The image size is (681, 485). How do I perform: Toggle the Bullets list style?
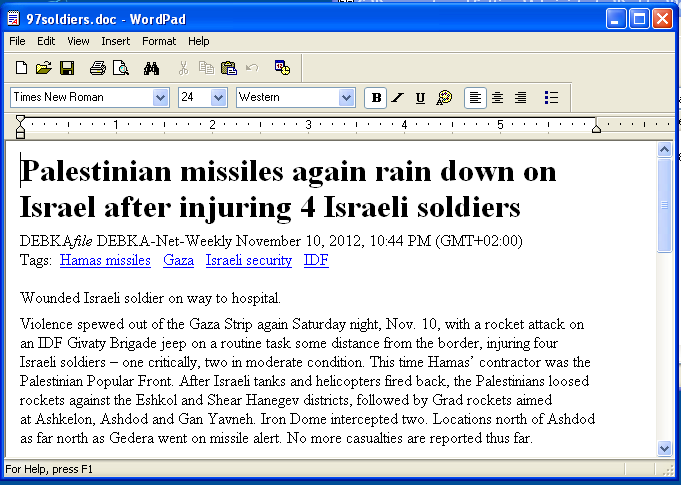[551, 98]
